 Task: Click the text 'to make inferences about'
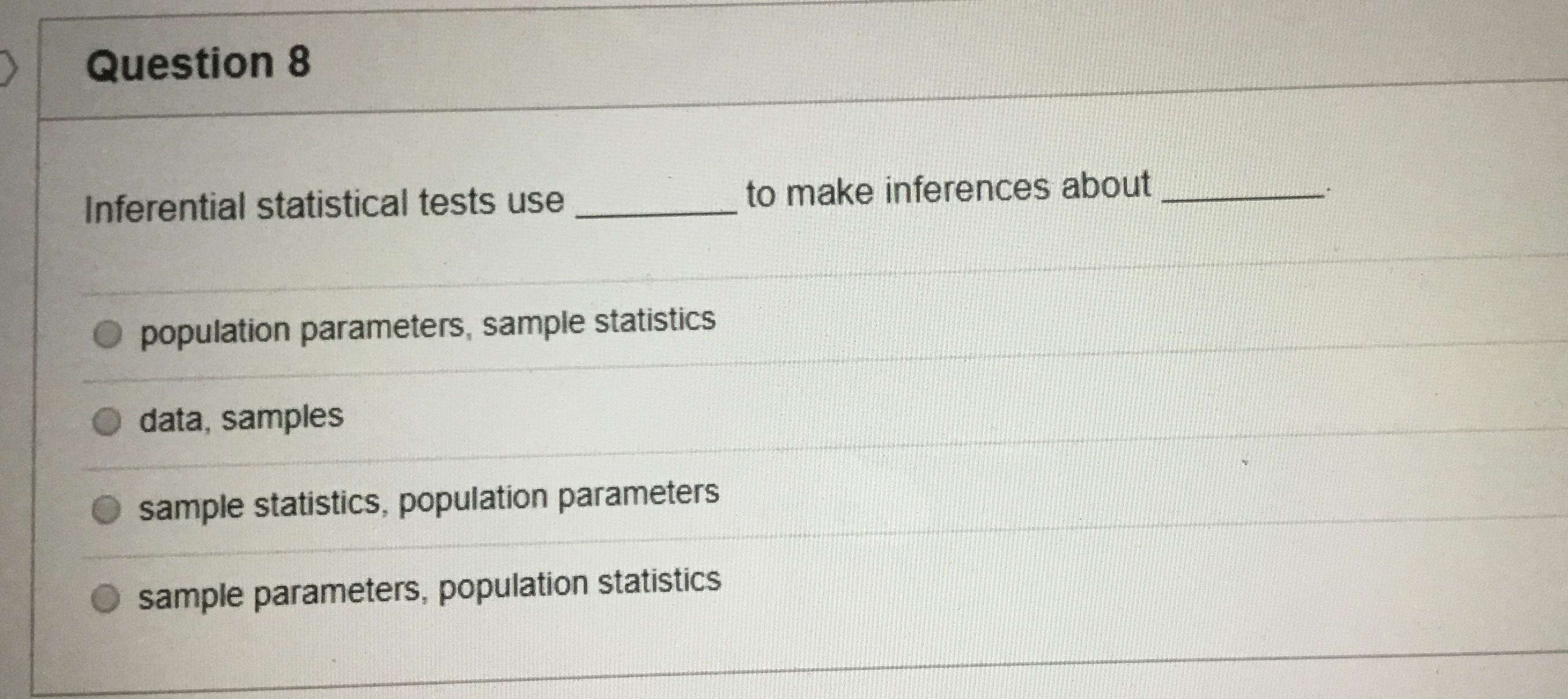pyautogui.click(x=948, y=189)
